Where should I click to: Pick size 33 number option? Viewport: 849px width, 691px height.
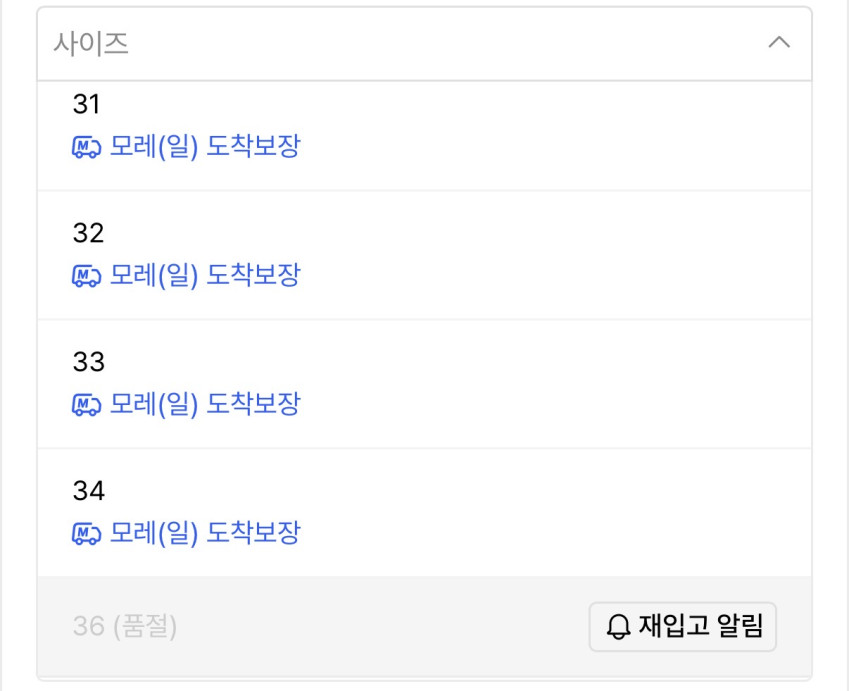pos(88,361)
